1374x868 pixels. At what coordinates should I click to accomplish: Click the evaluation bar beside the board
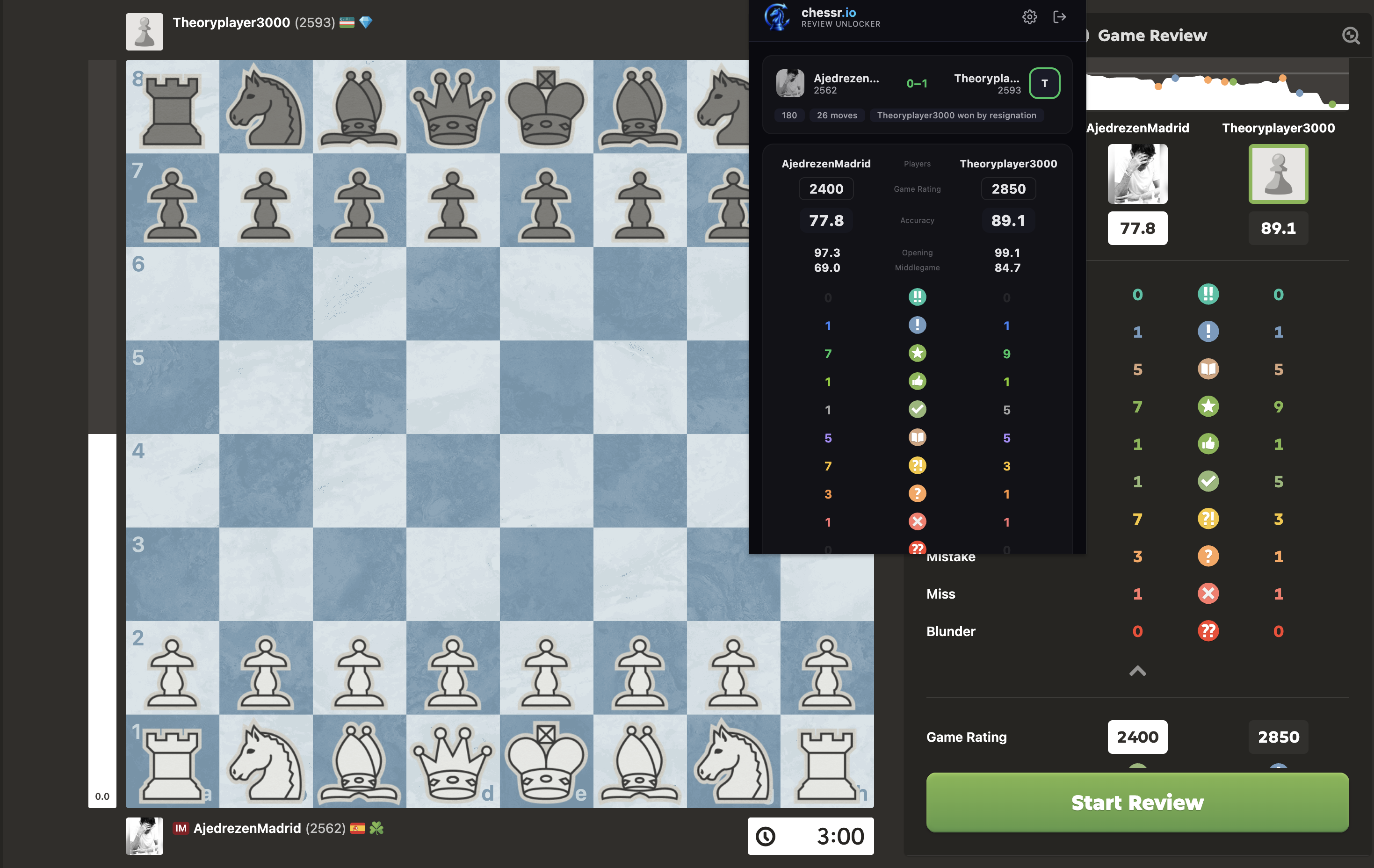[102, 434]
